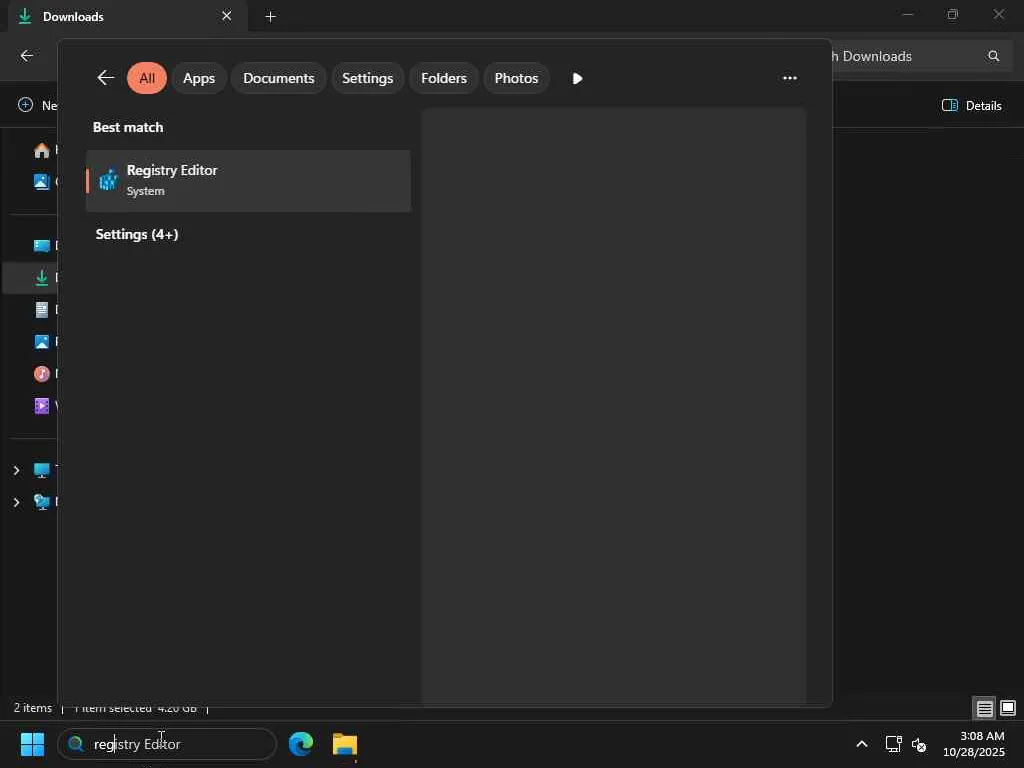Click the 2 items status text
Image resolution: width=1024 pixels, height=768 pixels.
[x=33, y=708]
